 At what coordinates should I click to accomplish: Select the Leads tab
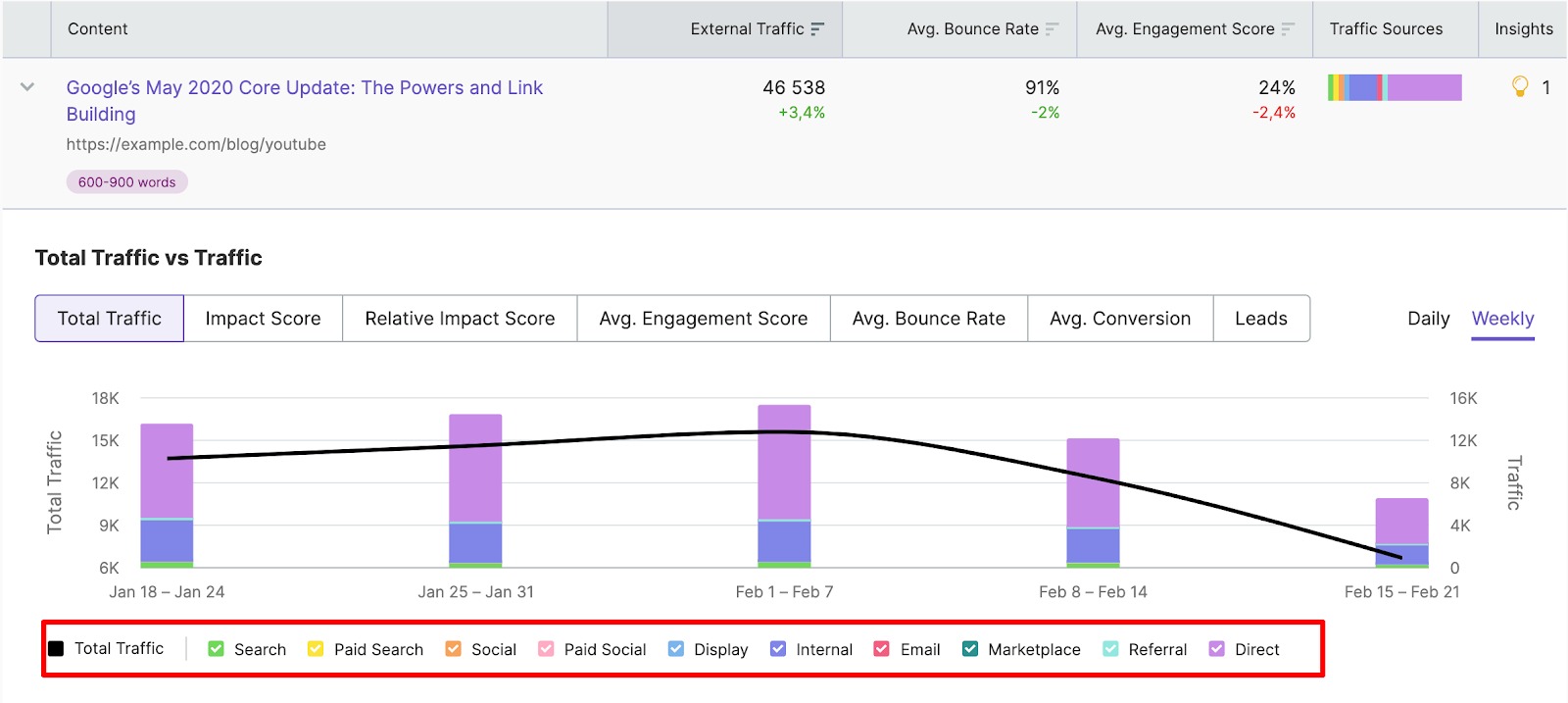tap(1261, 319)
